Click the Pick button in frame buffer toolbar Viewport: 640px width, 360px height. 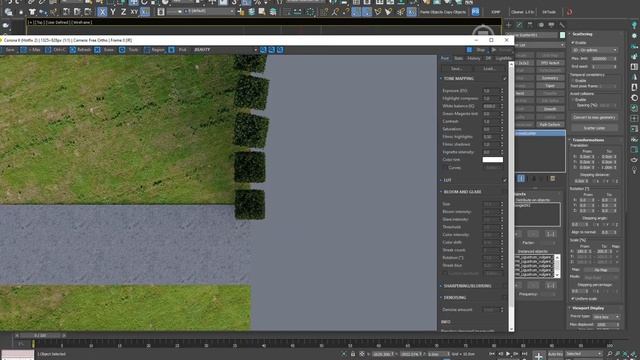click(178, 50)
